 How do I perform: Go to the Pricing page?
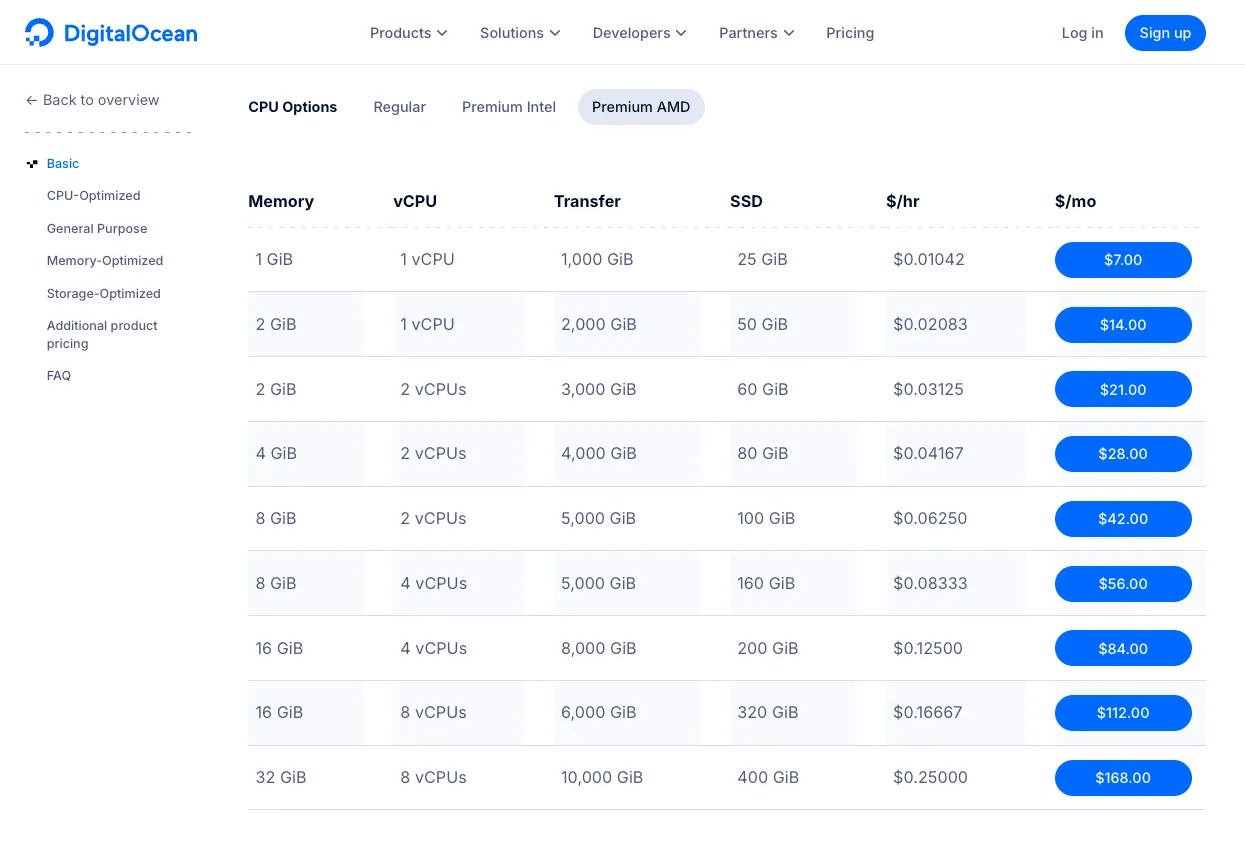[x=850, y=33]
